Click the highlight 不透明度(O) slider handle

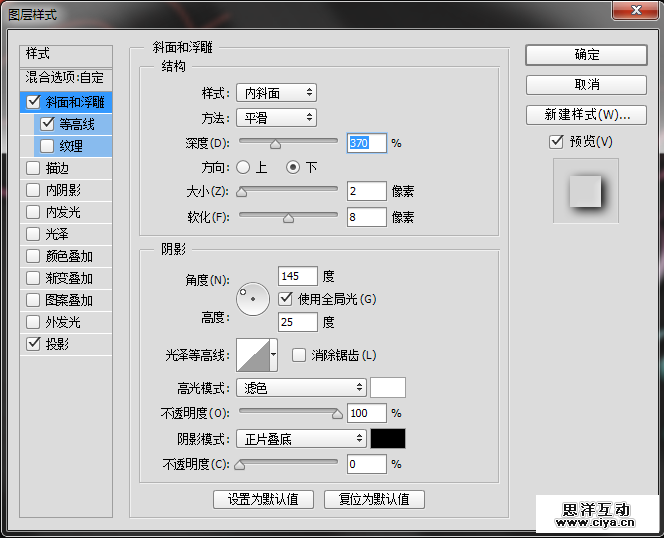[x=337, y=414]
